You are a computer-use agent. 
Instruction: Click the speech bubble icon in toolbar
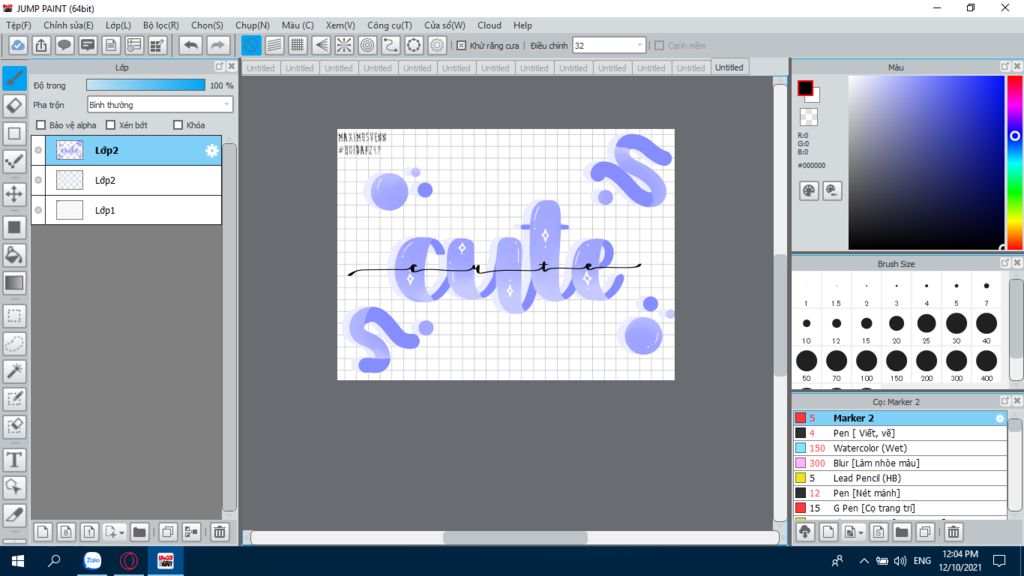[x=64, y=45]
